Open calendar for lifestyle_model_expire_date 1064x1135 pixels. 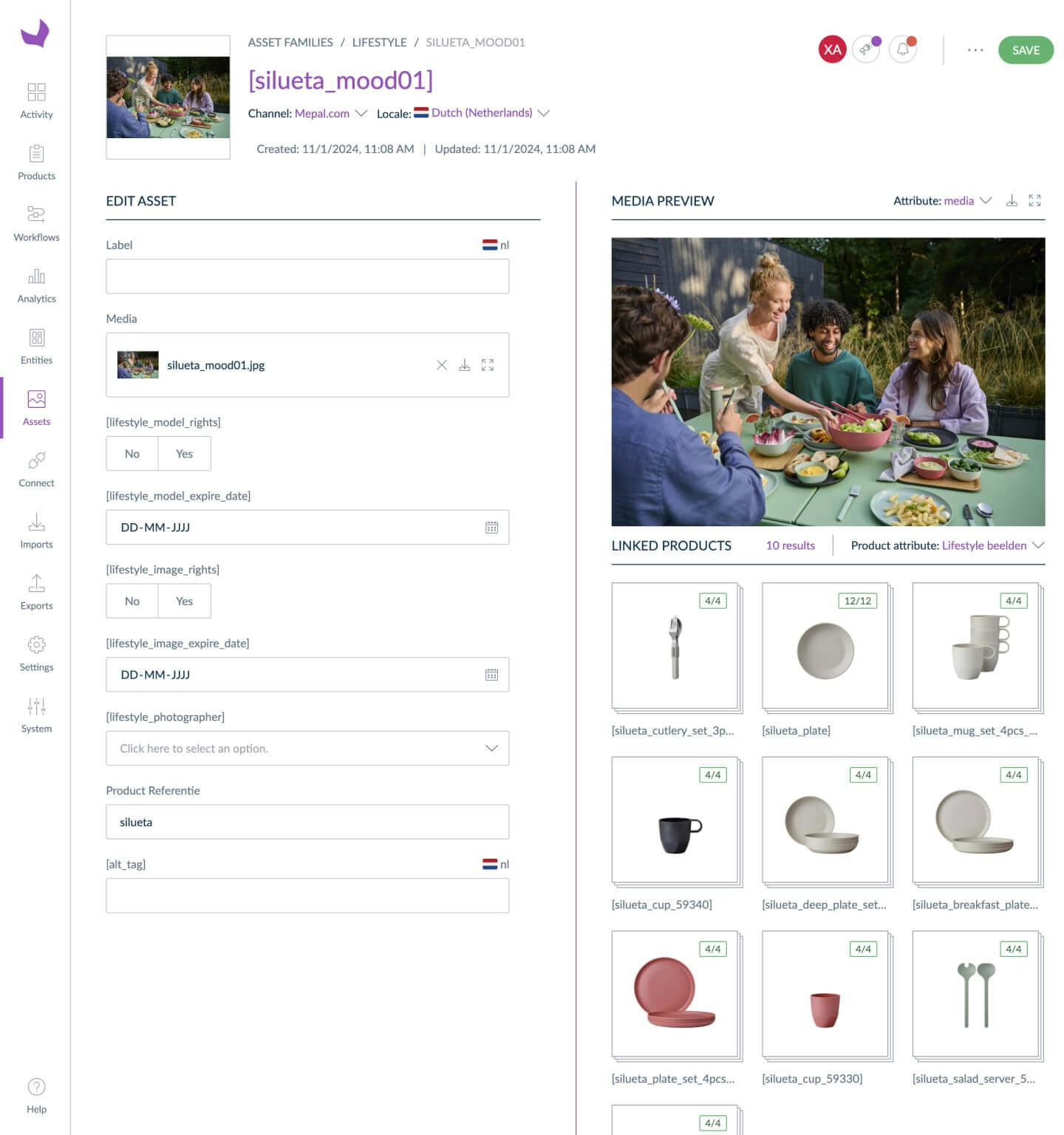[x=491, y=528]
